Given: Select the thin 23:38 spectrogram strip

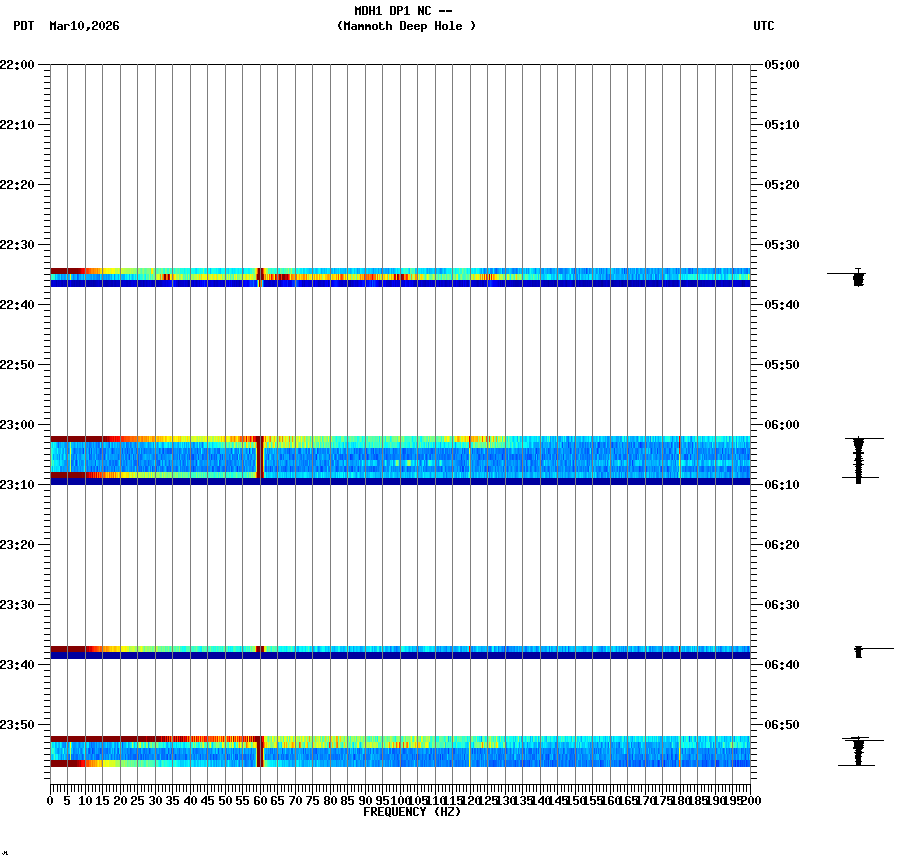Looking at the screenshot, I should tap(400, 650).
